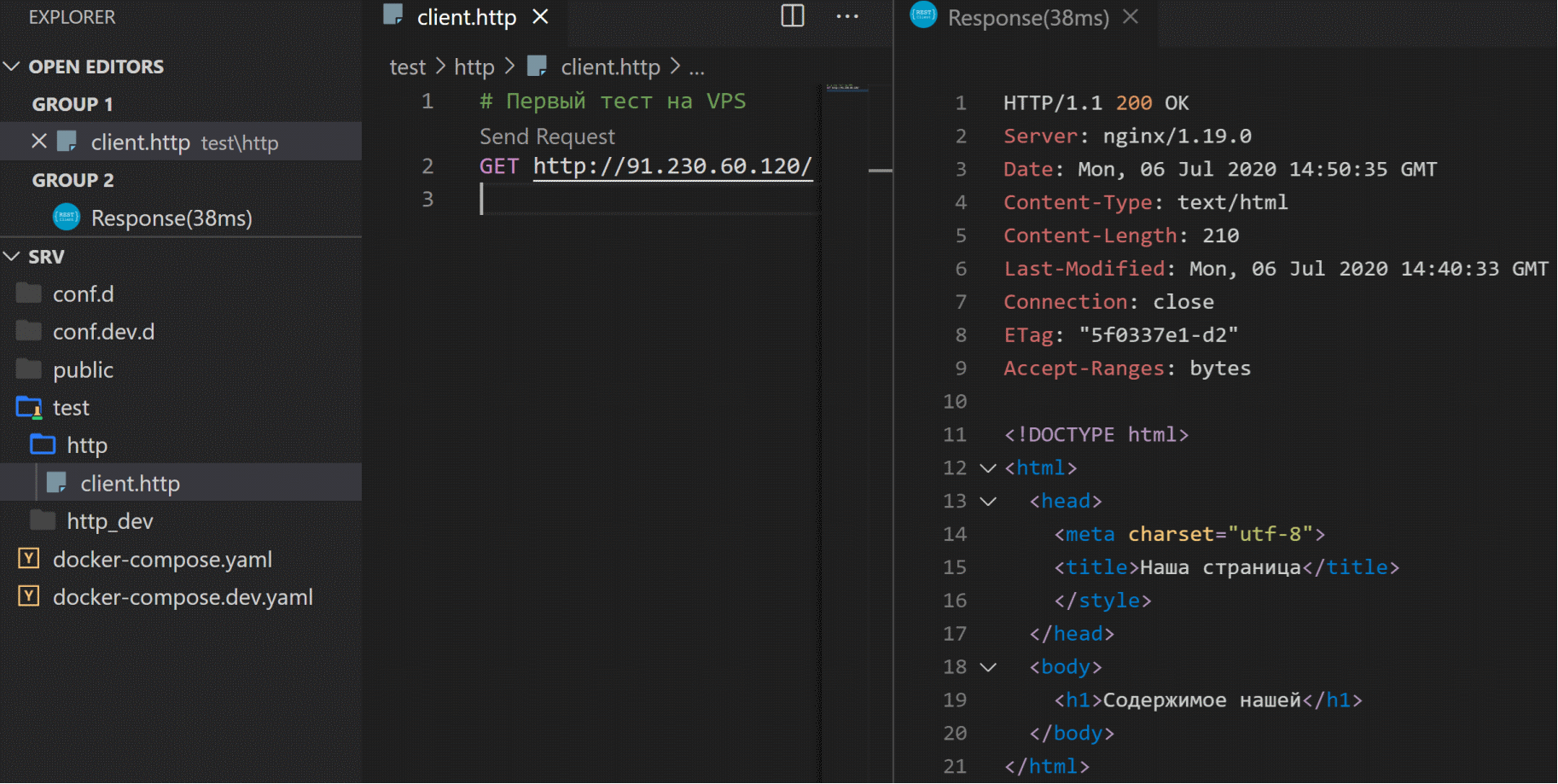Image resolution: width=1558 pixels, height=784 pixels.
Task: Close the Response(38ms) tab
Action: click(x=1131, y=17)
